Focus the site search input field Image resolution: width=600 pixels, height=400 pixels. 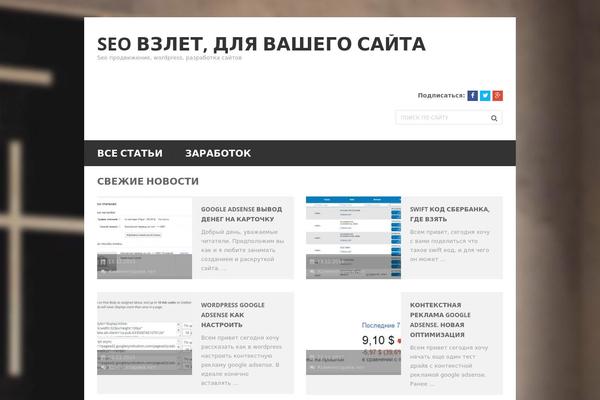click(x=449, y=118)
